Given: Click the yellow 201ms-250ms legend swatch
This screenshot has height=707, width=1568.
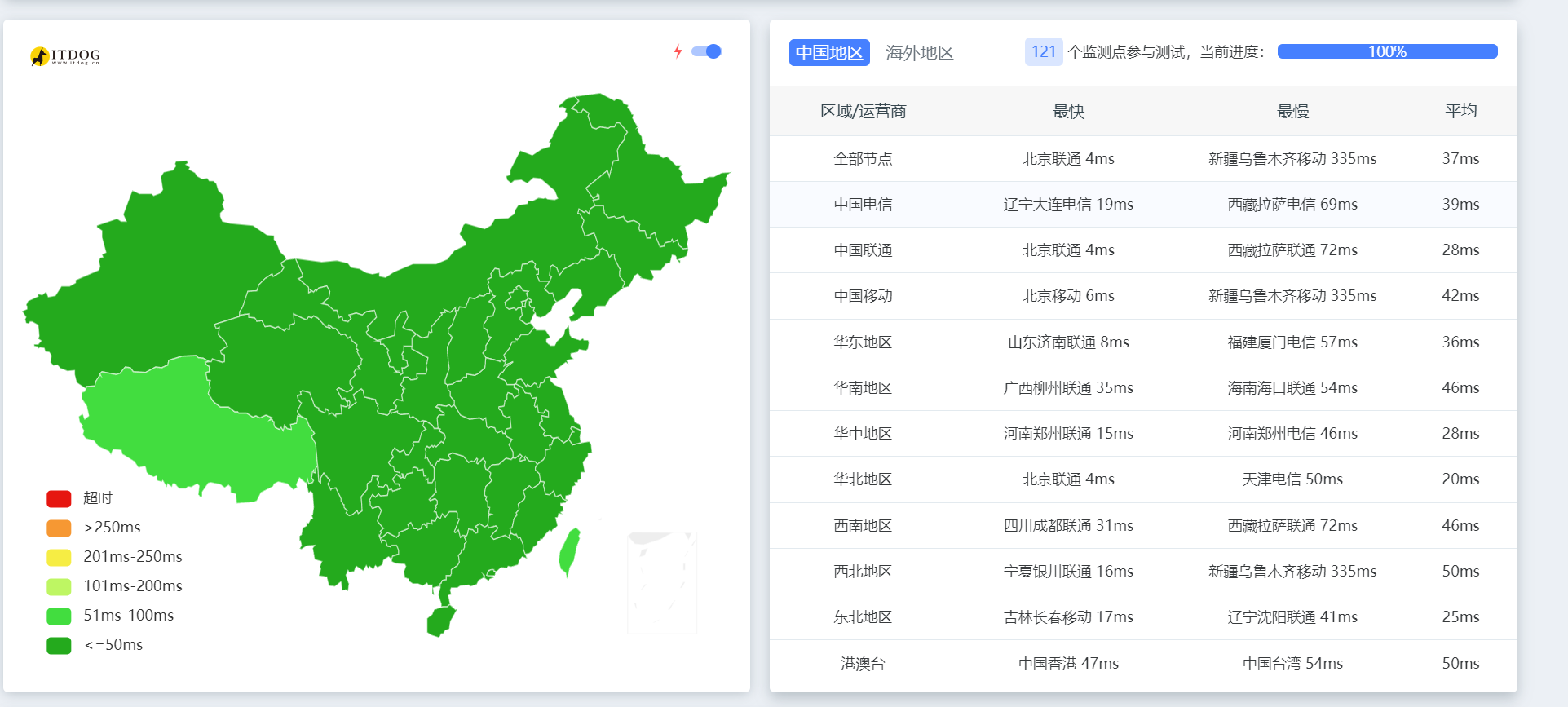Looking at the screenshot, I should pos(59,557).
